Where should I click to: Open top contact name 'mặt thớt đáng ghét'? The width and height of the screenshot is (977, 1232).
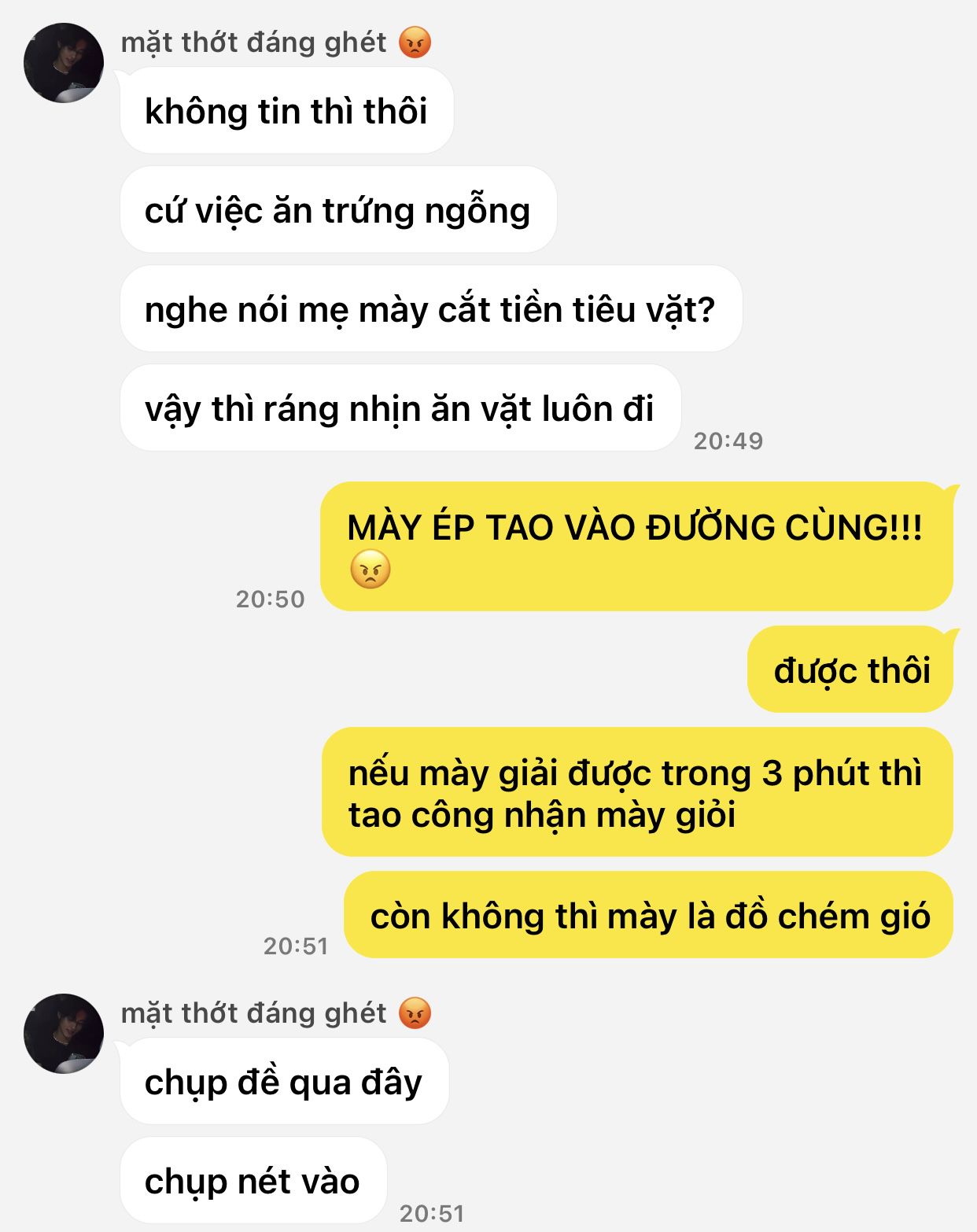coord(253,42)
